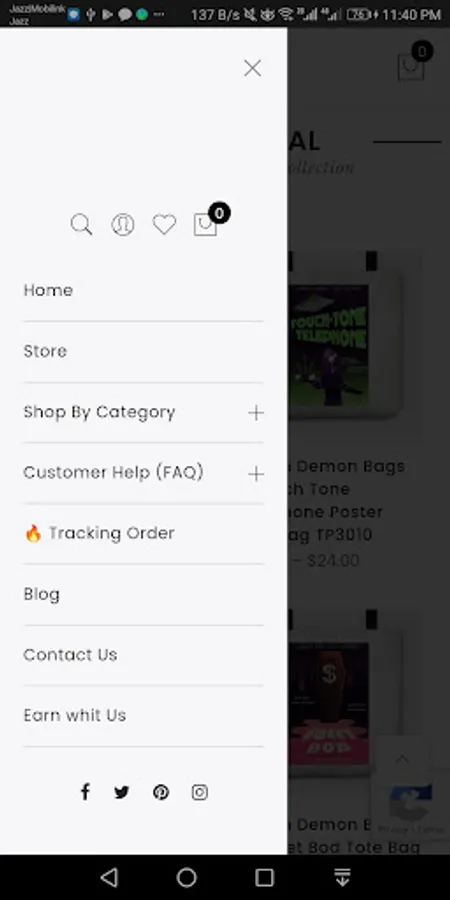450x900 pixels.
Task: Open wishlist heart icon
Action: point(164,224)
